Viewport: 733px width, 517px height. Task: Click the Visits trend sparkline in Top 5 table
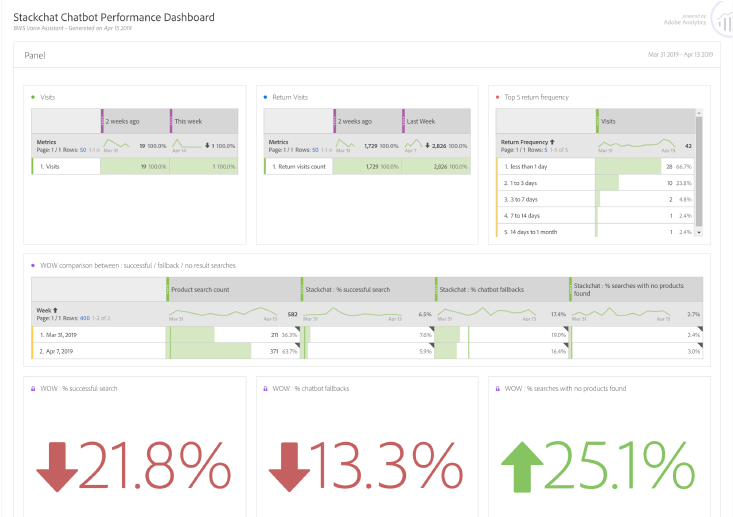tap(637, 143)
